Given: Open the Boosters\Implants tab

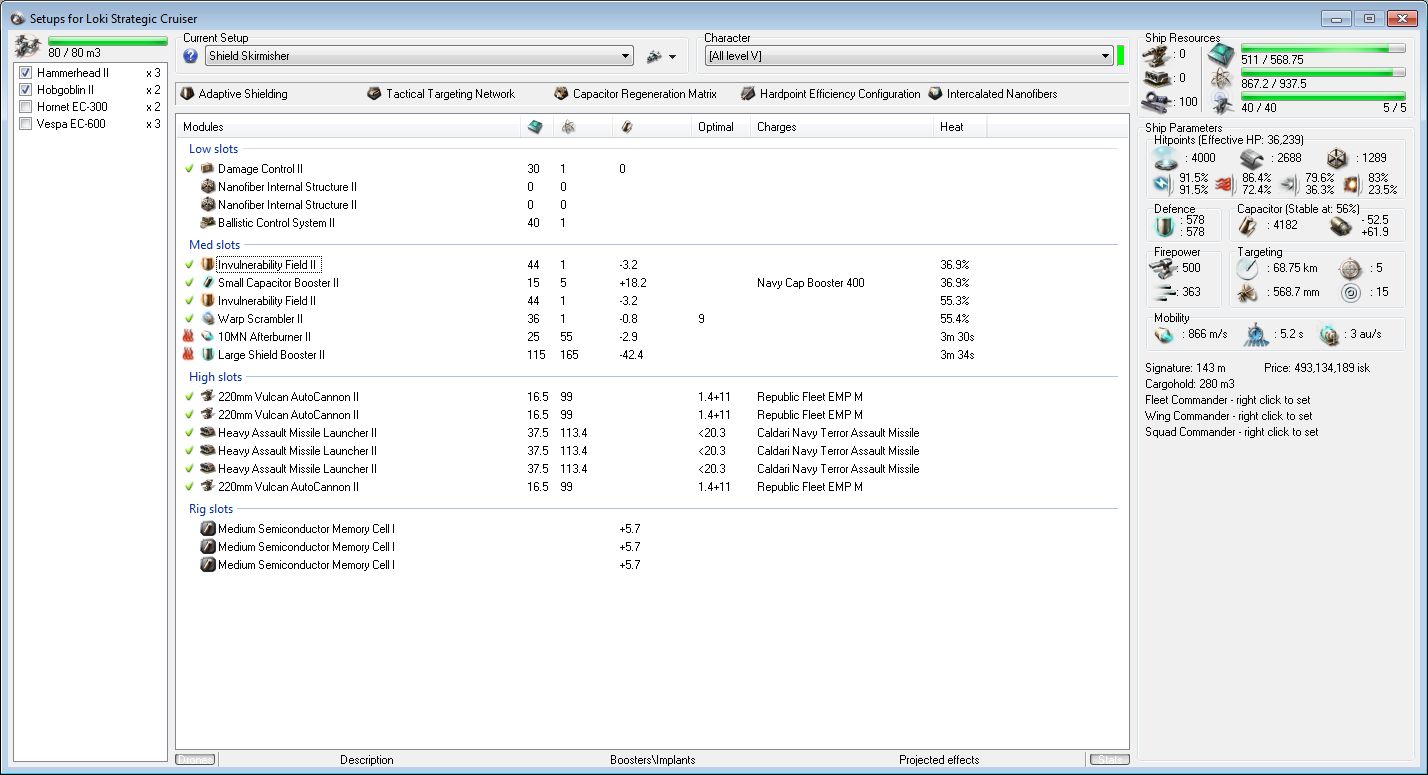Looking at the screenshot, I should click(x=653, y=760).
